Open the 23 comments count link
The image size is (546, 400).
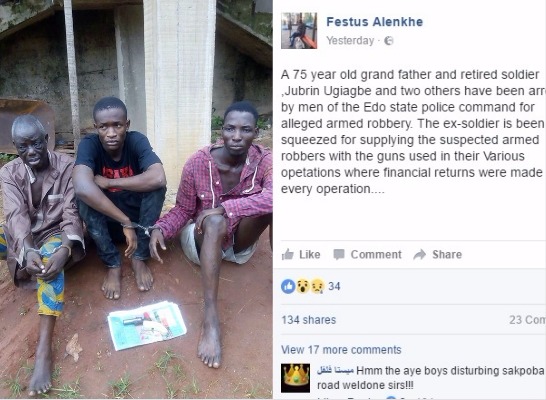point(527,320)
